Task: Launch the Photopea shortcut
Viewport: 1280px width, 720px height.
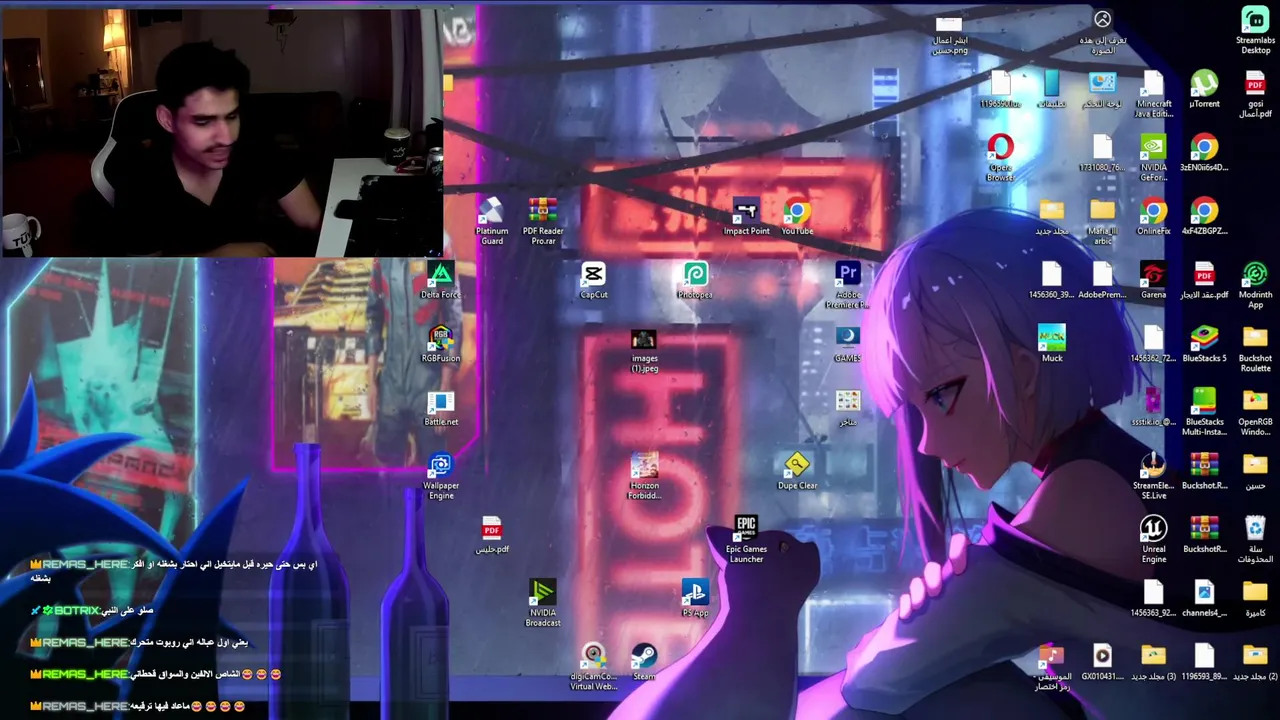Action: 695,281
